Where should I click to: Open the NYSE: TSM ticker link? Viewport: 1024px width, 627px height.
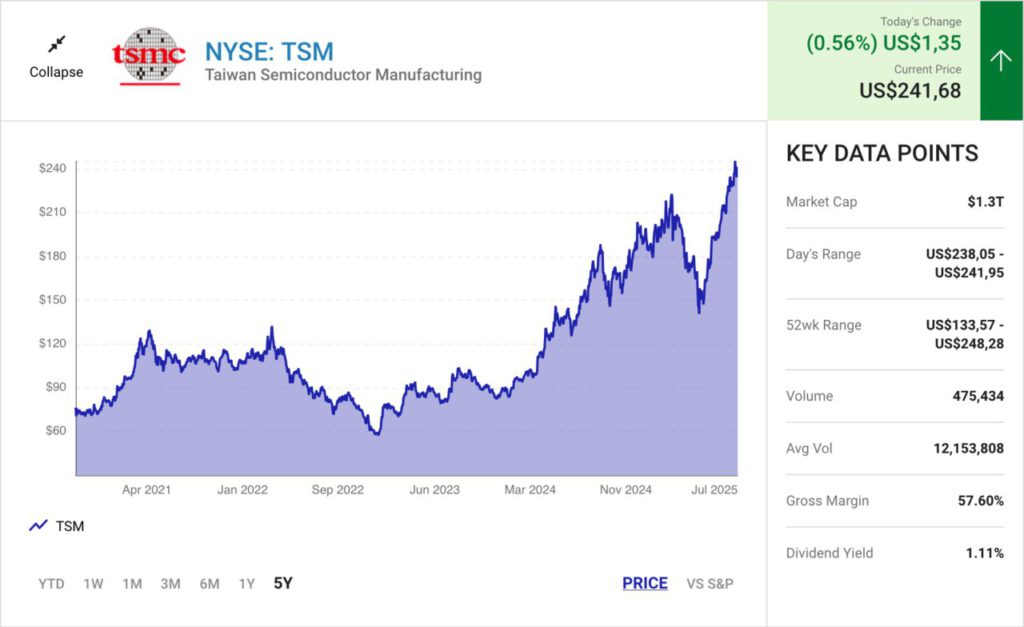[269, 51]
